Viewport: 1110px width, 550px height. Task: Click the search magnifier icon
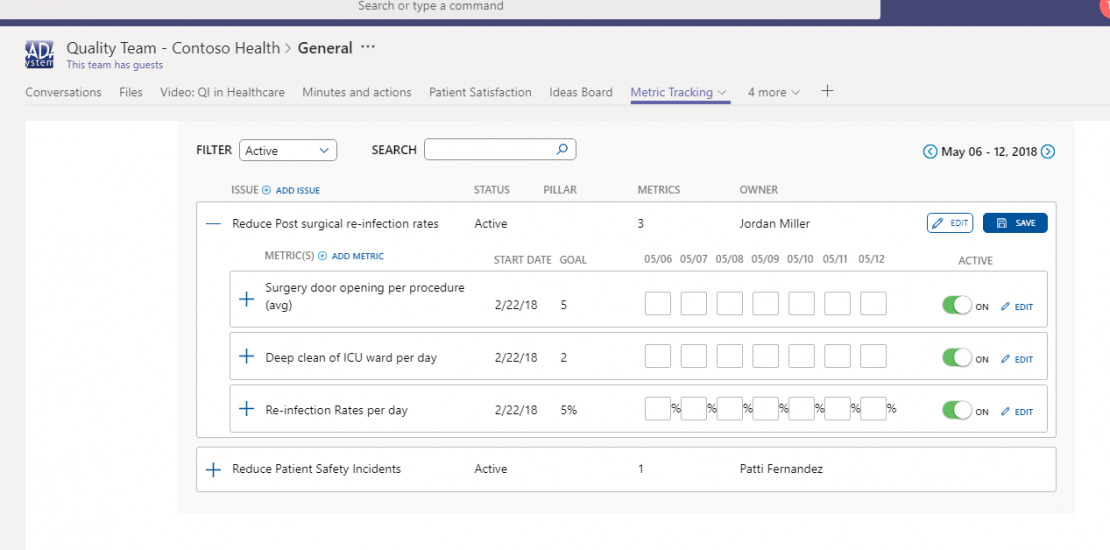(x=562, y=149)
